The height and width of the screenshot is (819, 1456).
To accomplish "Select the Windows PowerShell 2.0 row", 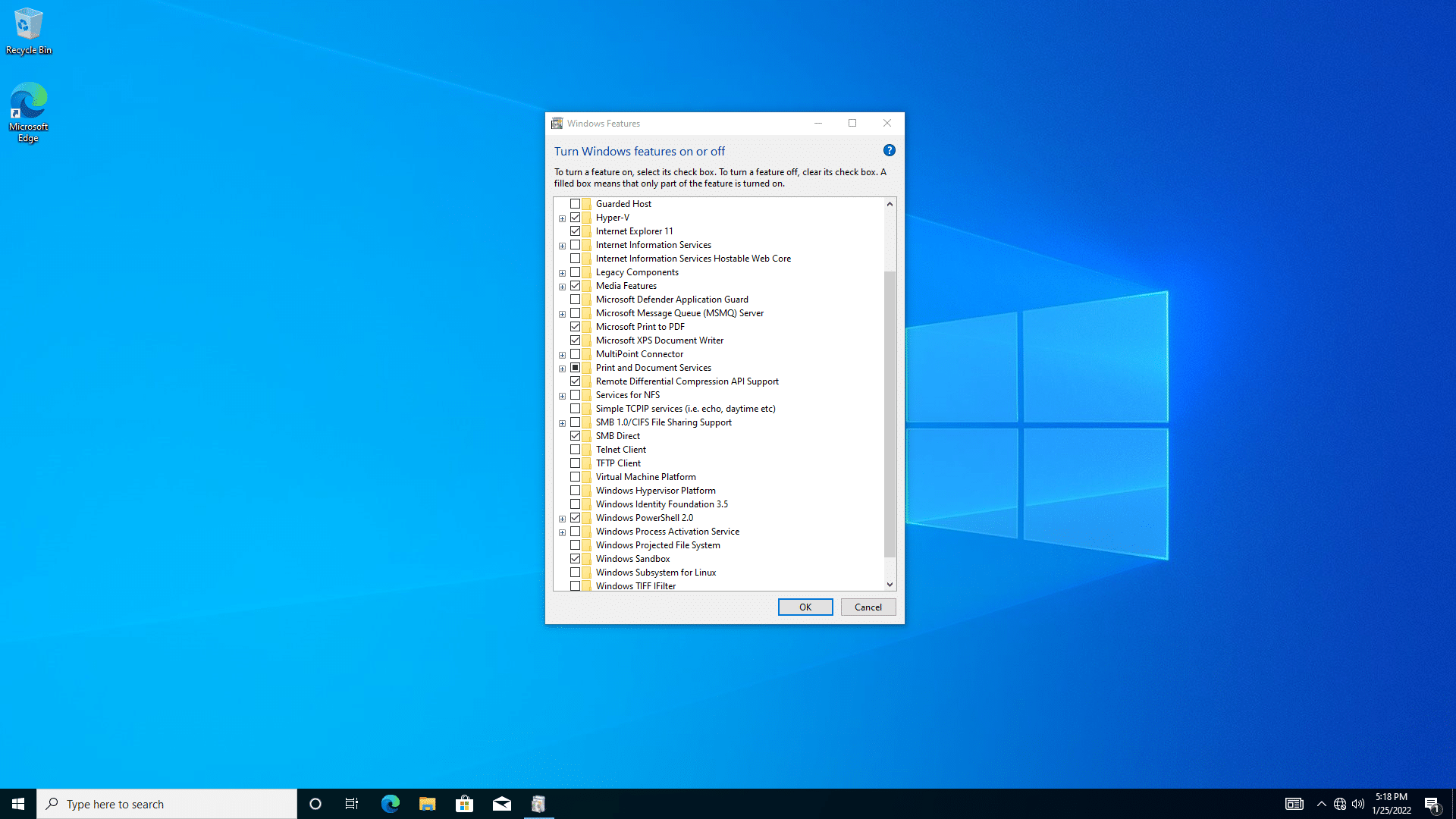I will 644,518.
